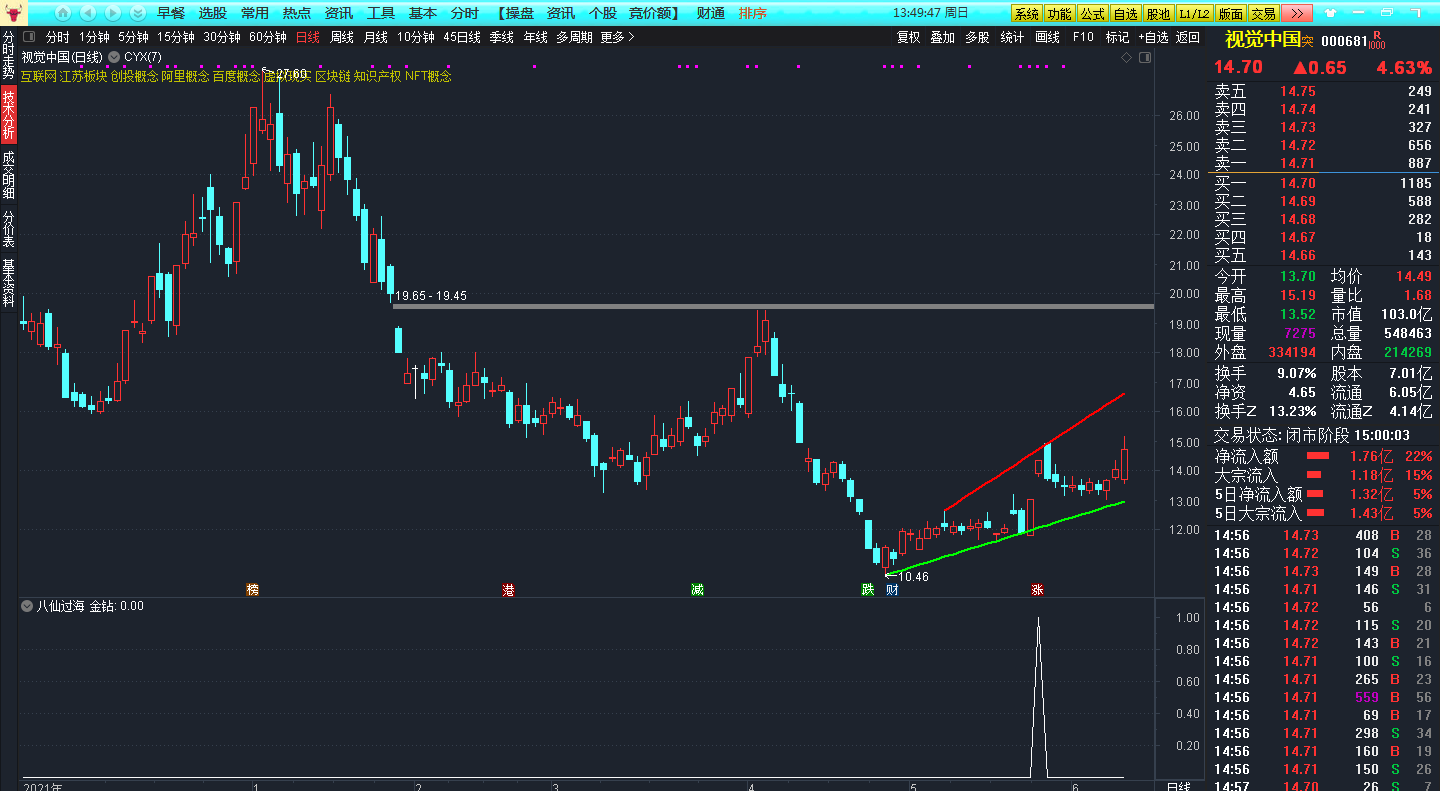Image resolution: width=1440 pixels, height=791 pixels.
Task: Expand 更多 period options
Action: coord(617,37)
